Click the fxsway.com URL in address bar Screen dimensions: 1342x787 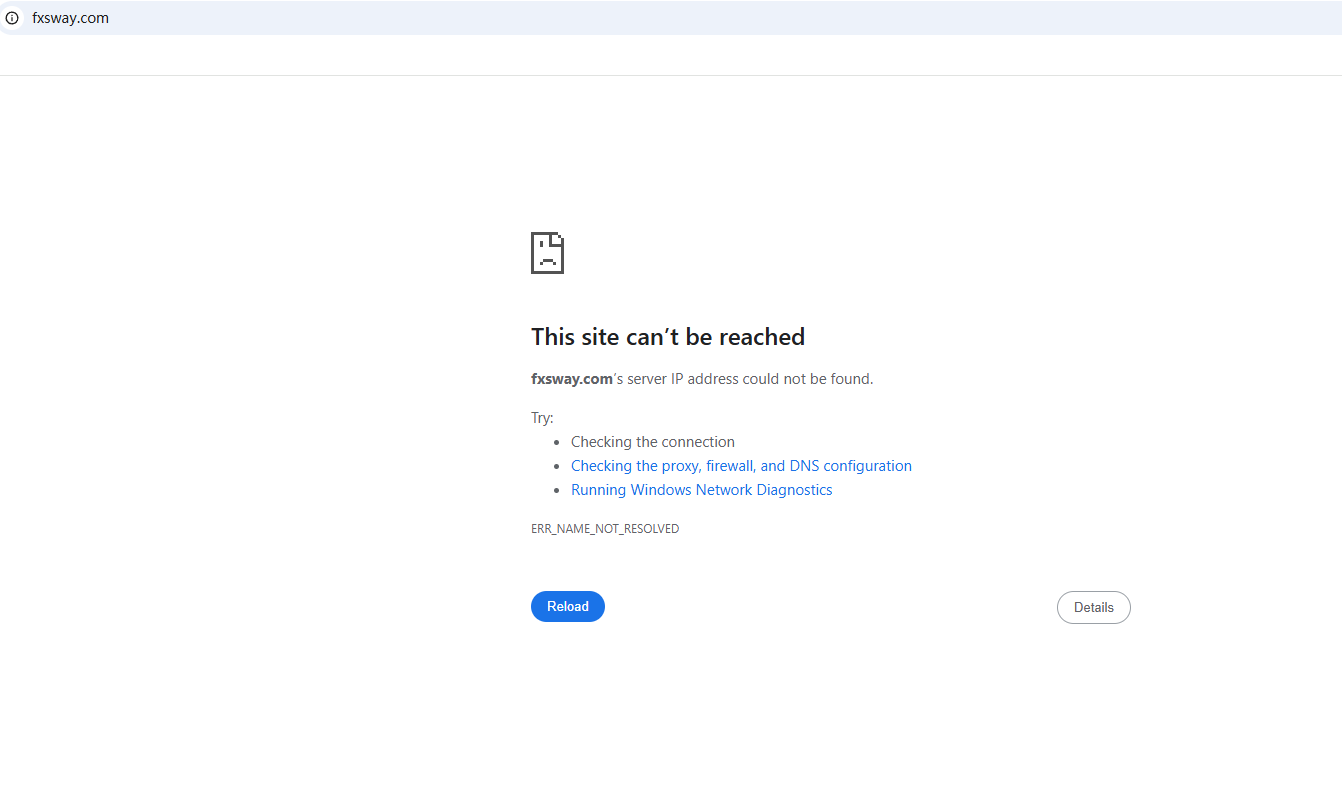click(x=70, y=18)
